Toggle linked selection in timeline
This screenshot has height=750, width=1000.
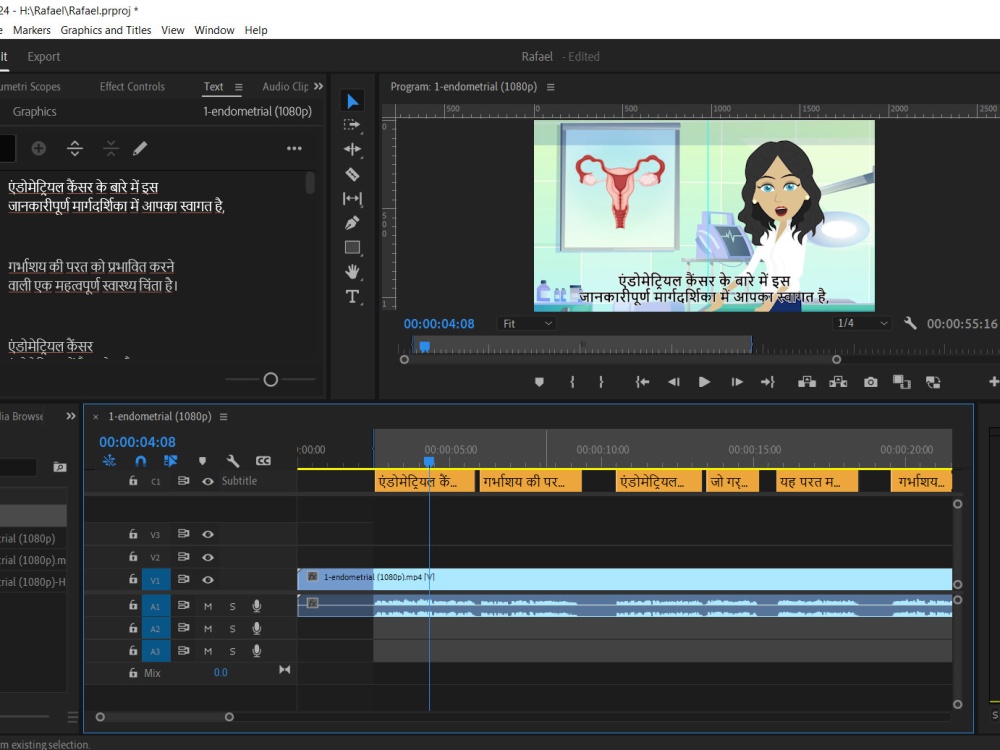point(170,460)
